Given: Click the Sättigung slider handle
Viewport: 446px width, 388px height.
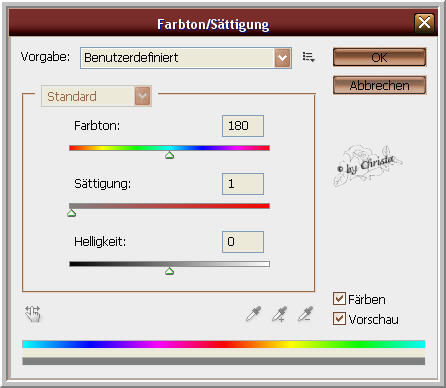Looking at the screenshot, I should [x=72, y=213].
